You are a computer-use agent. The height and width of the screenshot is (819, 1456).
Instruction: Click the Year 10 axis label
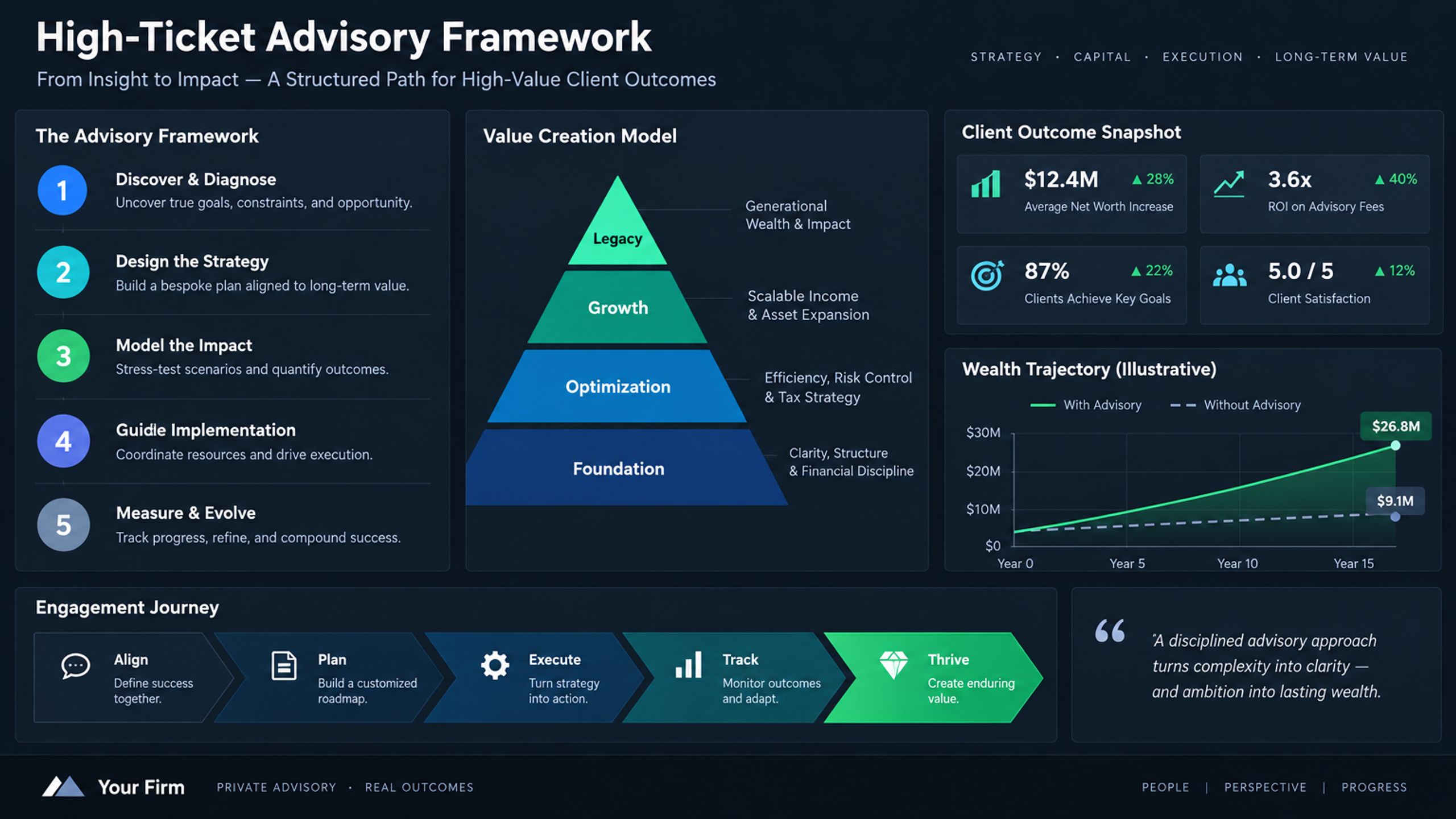(1238, 564)
